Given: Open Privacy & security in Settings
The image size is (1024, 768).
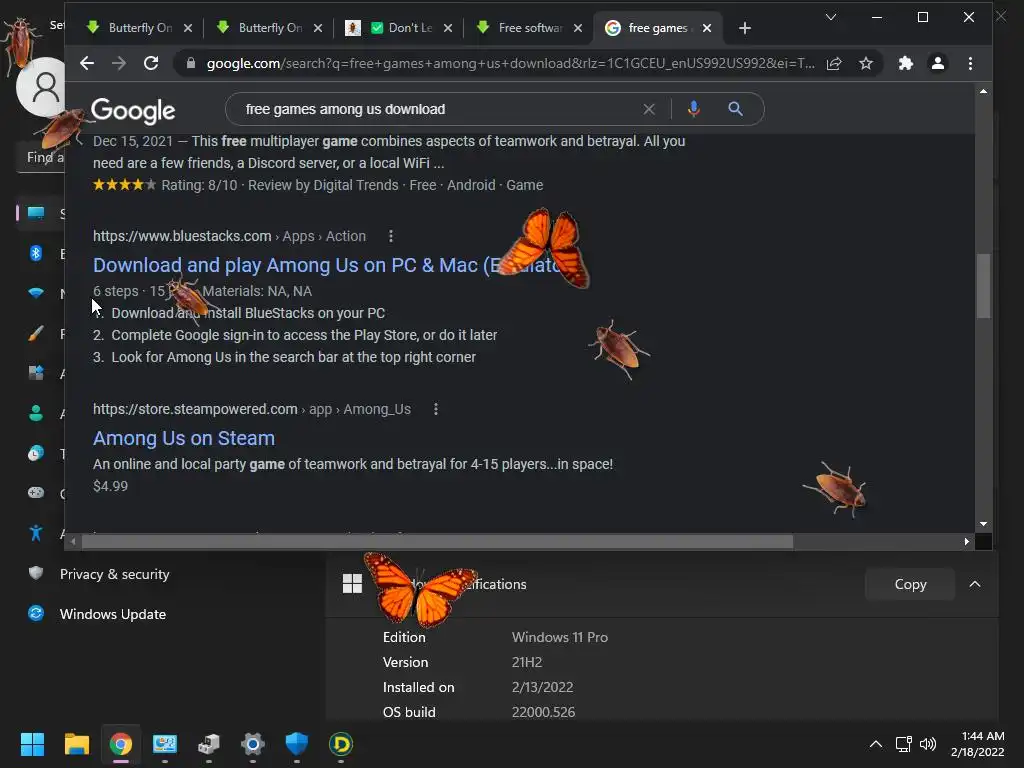Looking at the screenshot, I should tap(114, 574).
